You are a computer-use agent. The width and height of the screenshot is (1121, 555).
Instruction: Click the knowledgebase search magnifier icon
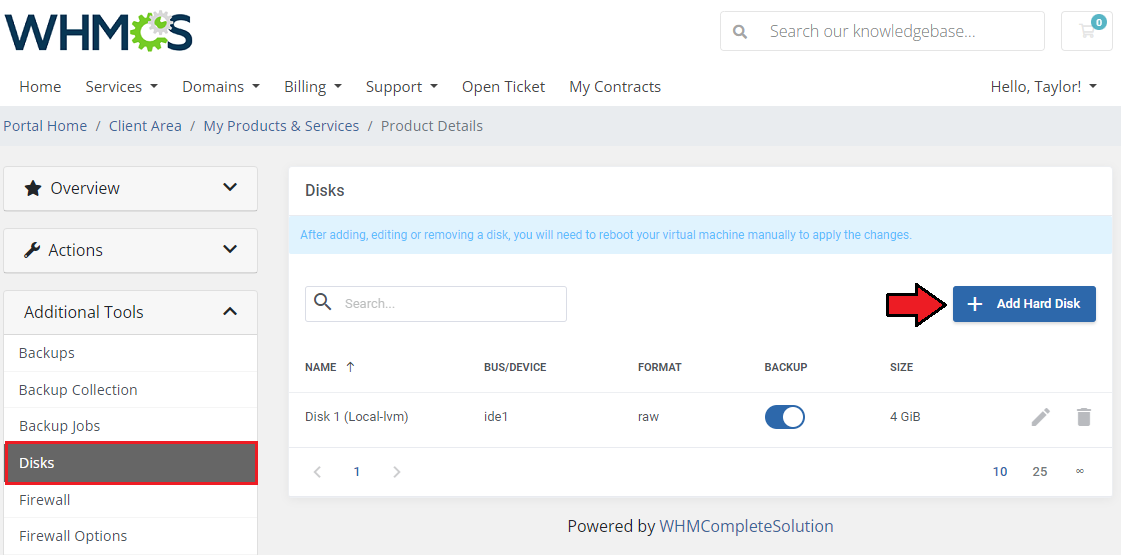click(x=740, y=31)
